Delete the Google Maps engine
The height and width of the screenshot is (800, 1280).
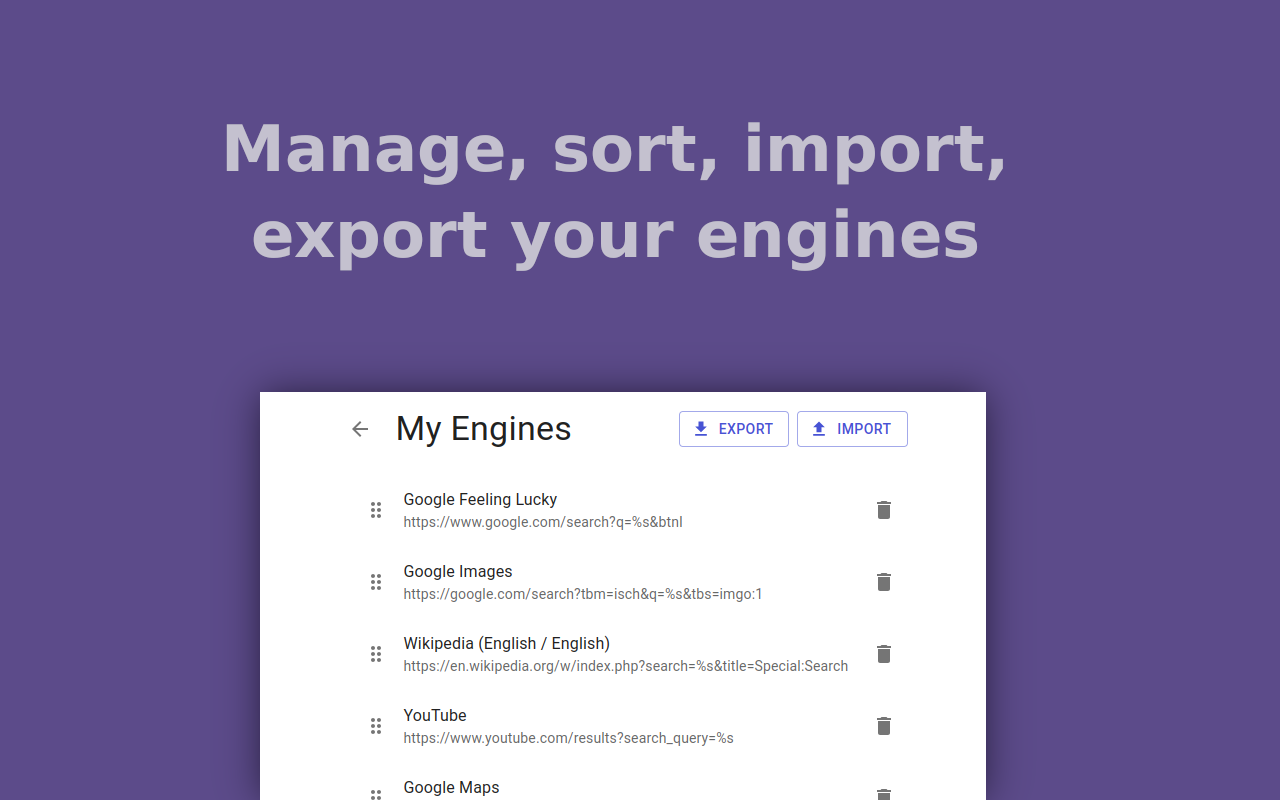[883, 794]
